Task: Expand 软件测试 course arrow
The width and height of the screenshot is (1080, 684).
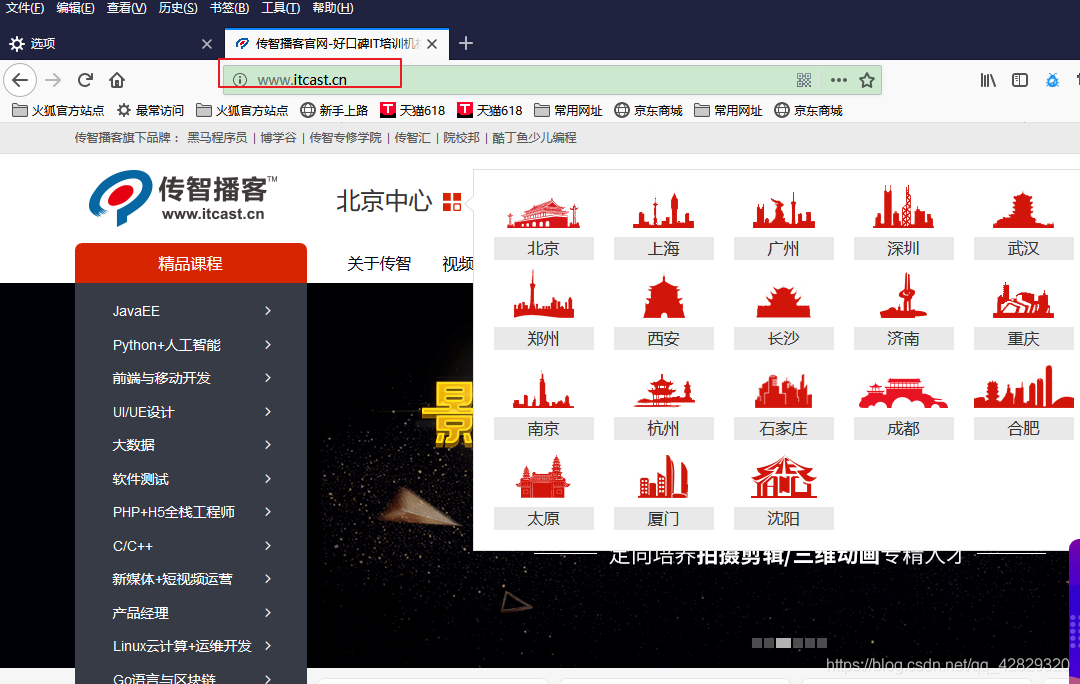Action: coord(268,478)
